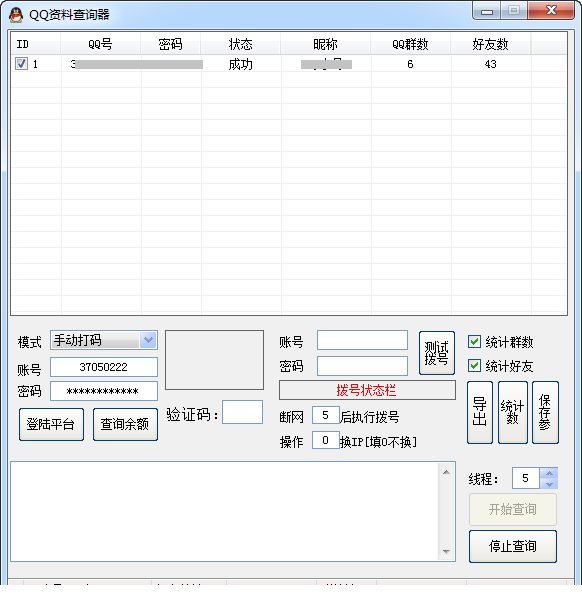Viewport: 582px width, 608px height.
Task: Click the 导出 export button
Action: click(x=480, y=412)
